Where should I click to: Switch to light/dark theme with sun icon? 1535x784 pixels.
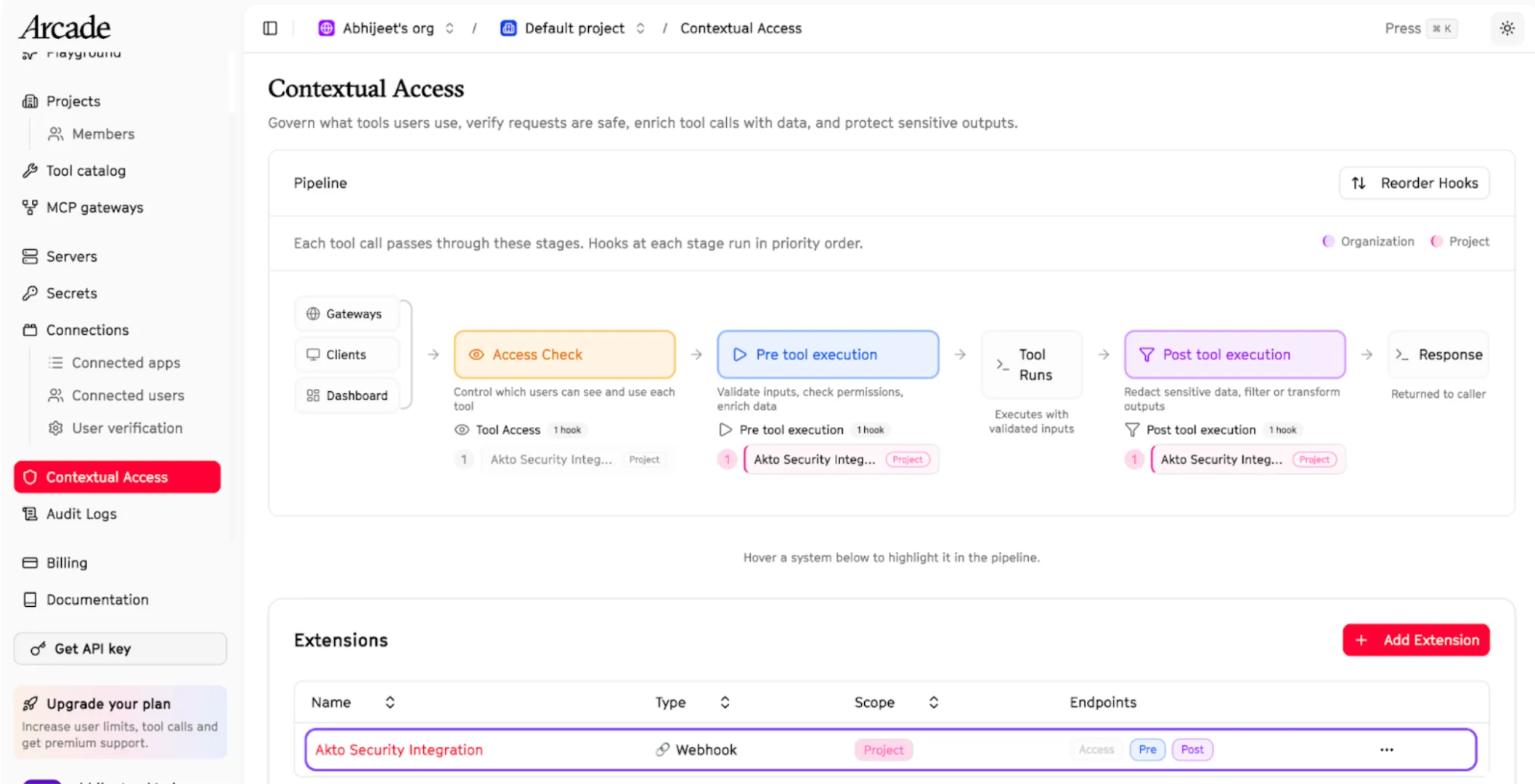click(x=1507, y=28)
